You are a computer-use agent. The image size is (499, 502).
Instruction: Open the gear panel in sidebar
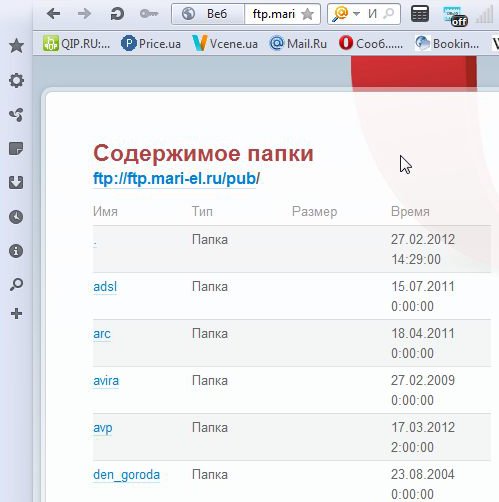coord(16,81)
